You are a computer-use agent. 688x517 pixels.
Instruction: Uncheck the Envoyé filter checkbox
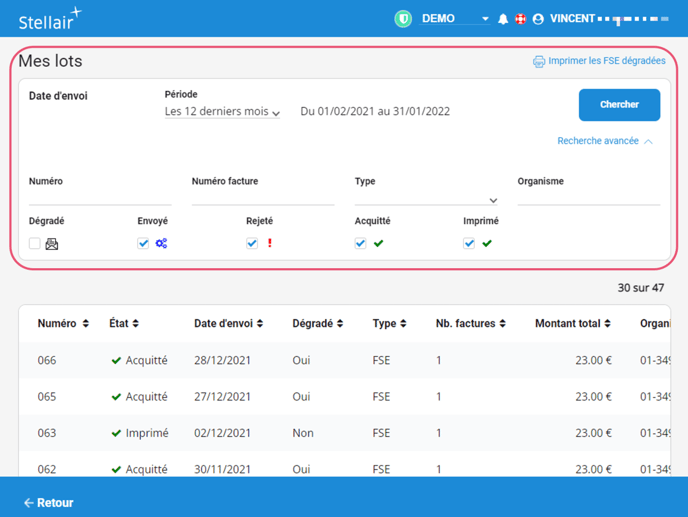[x=143, y=243]
